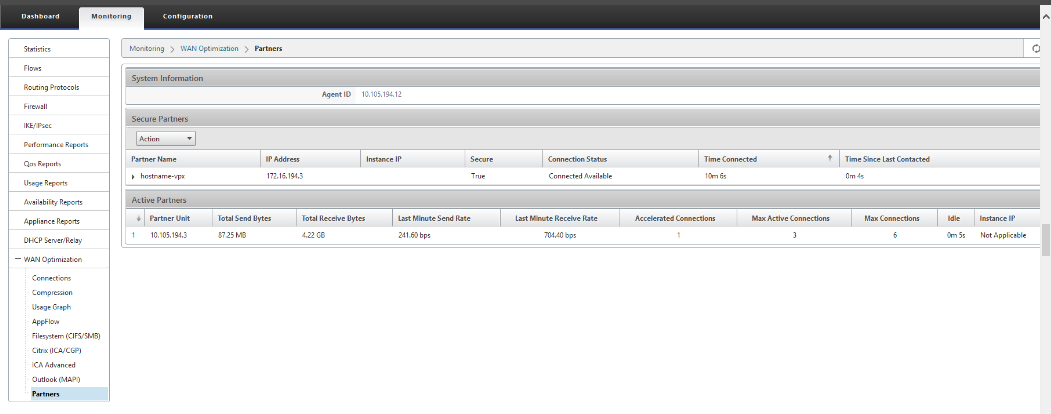Open Statistics in the sidebar
The image size is (1051, 414).
coord(59,49)
